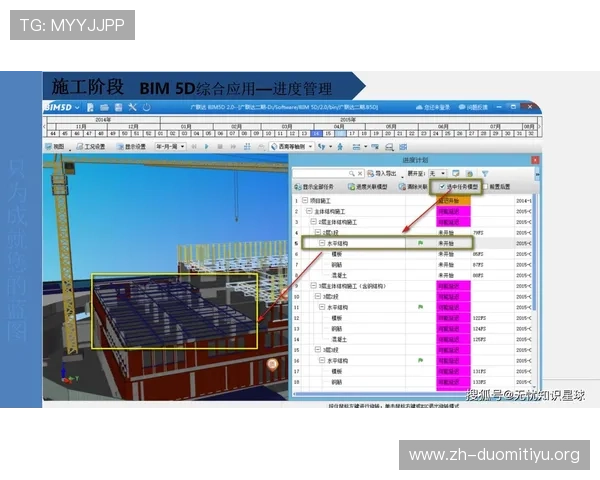Screen dimensions: 600x480
Task: Play the construction simulation
Action: coord(207,147)
